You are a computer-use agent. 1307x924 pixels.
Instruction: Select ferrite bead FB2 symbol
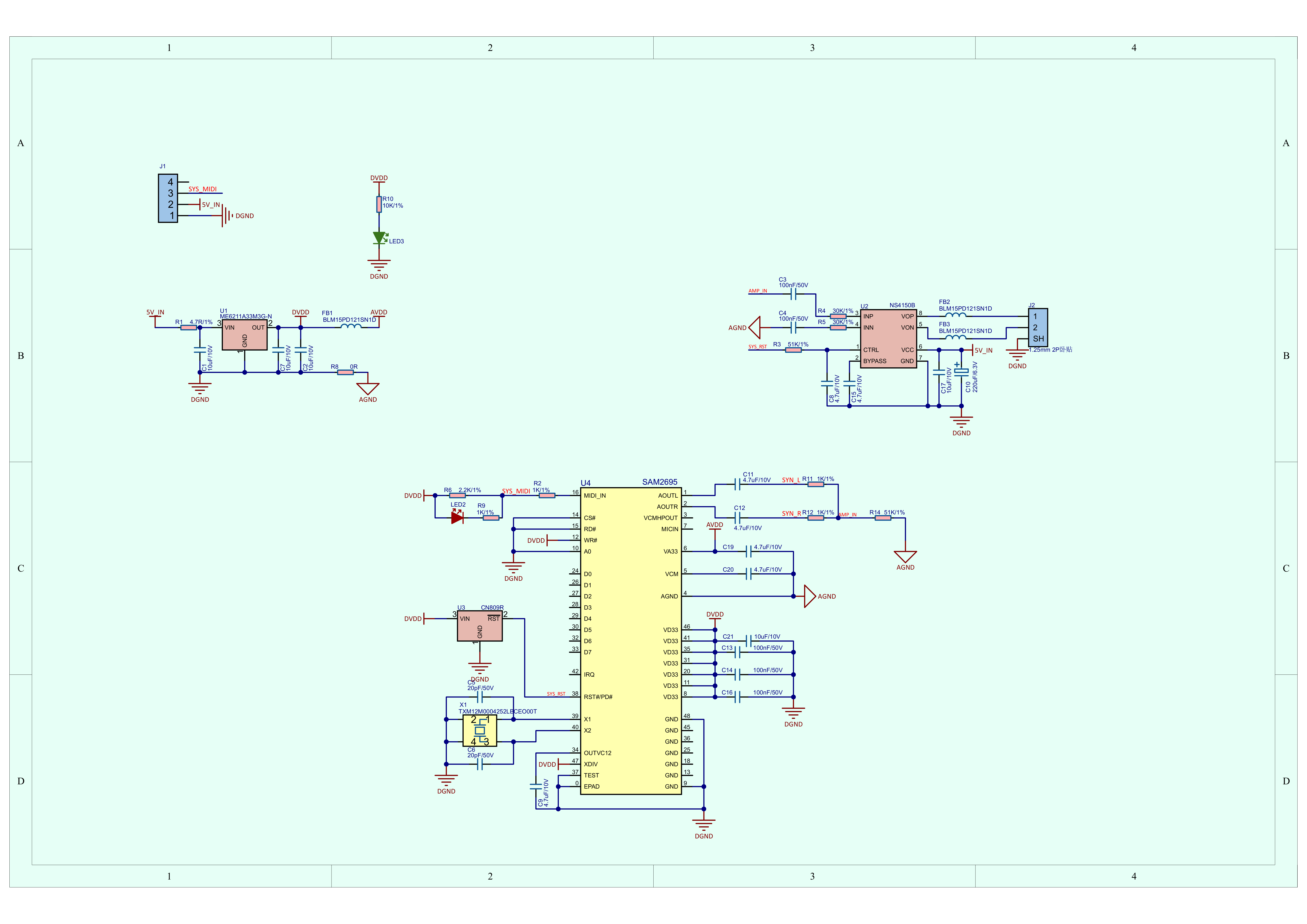tap(956, 315)
